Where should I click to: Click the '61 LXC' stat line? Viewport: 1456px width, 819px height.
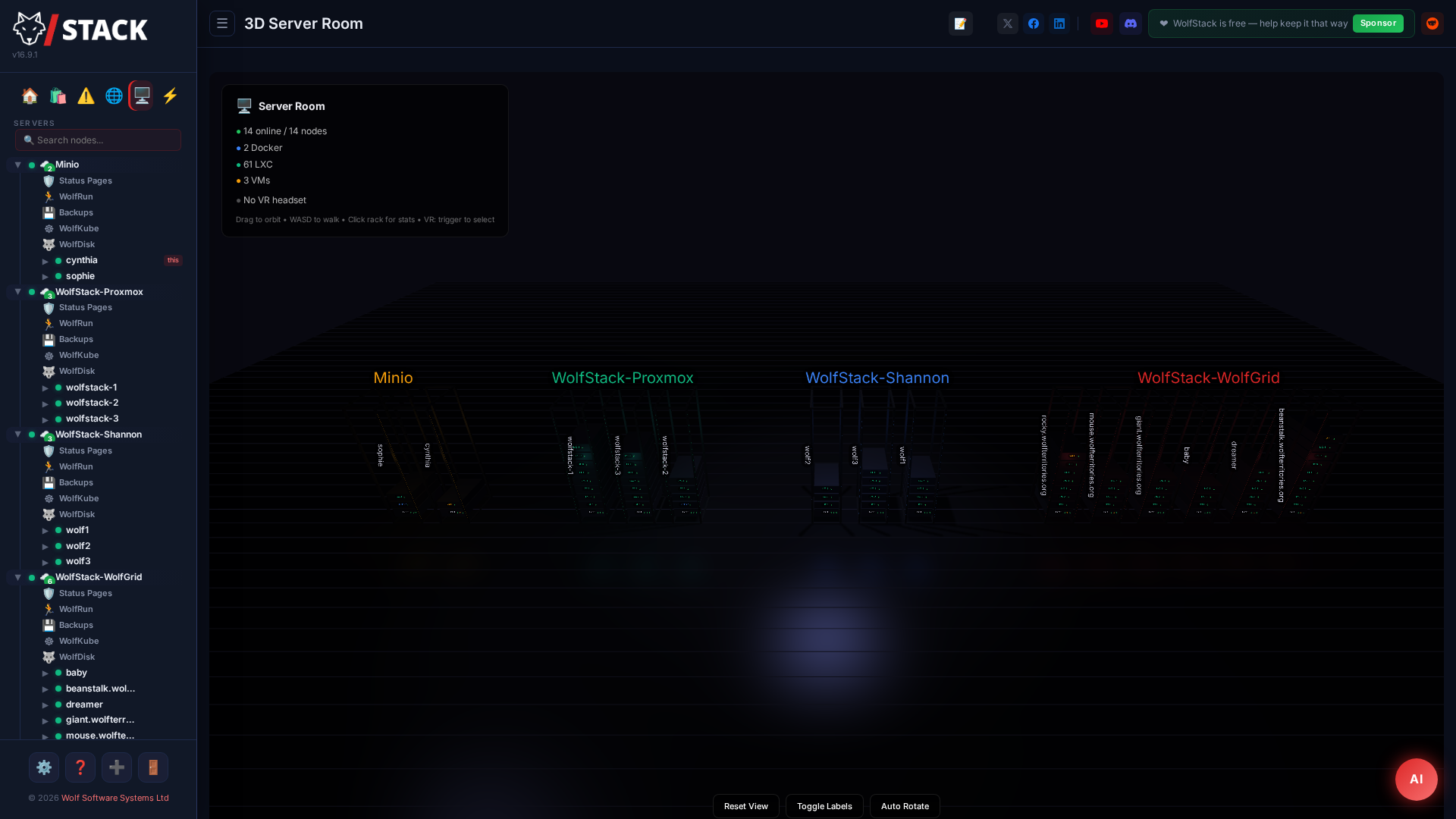tap(255, 165)
